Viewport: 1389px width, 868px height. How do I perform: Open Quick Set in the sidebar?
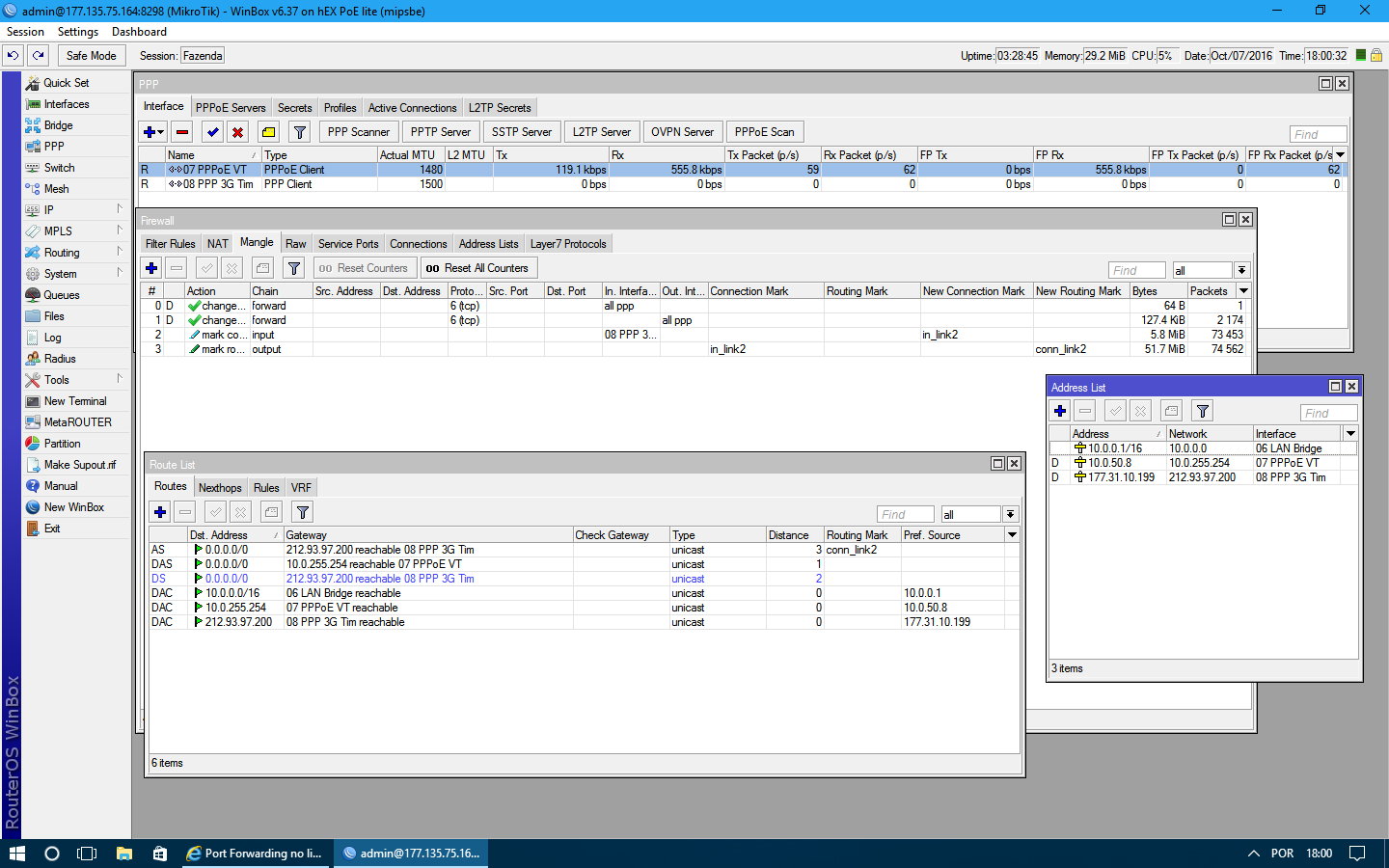tap(67, 83)
